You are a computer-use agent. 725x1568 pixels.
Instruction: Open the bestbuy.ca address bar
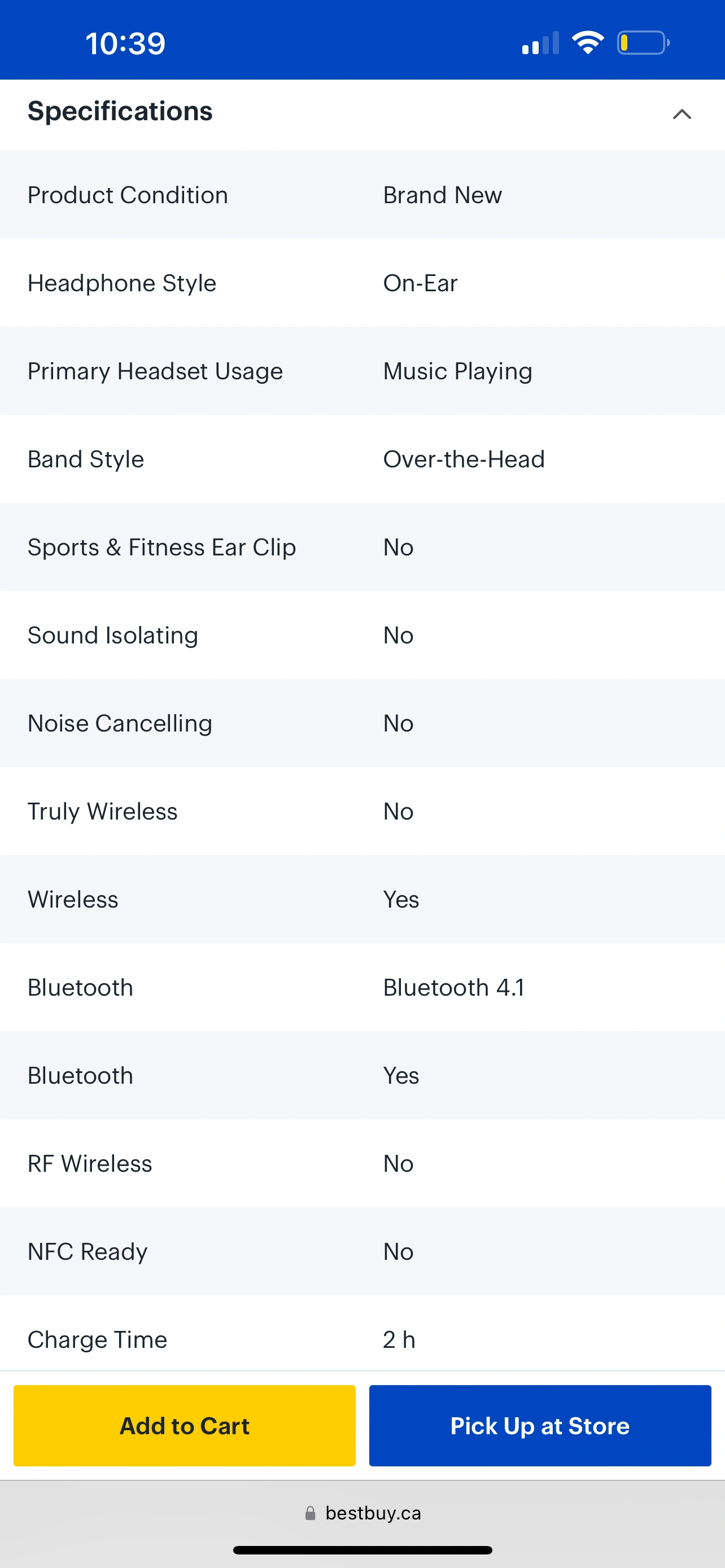tap(373, 1513)
